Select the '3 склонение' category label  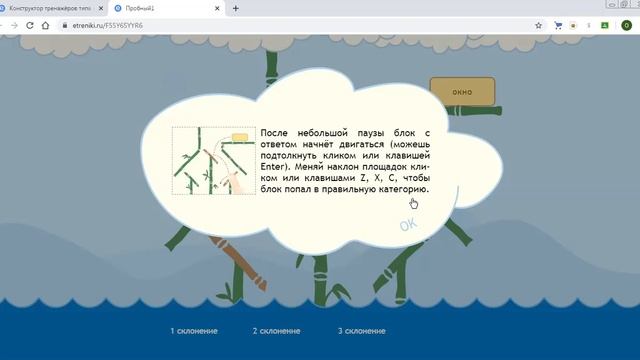(362, 331)
